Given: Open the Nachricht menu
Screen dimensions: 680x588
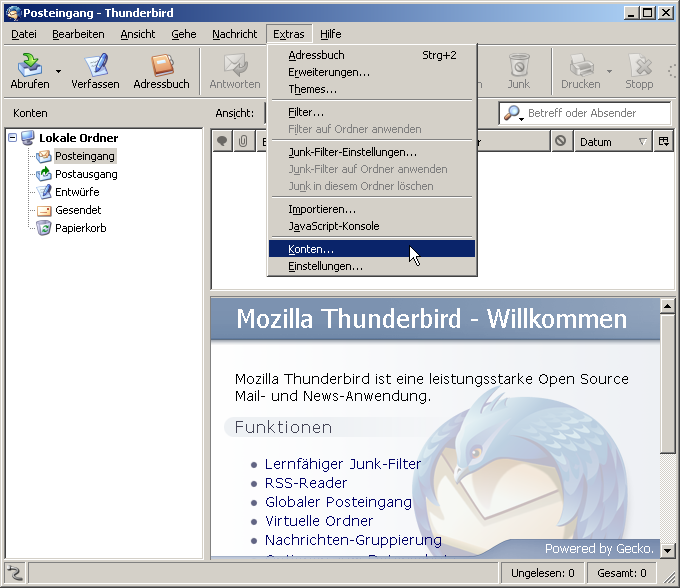Looking at the screenshot, I should (234, 34).
